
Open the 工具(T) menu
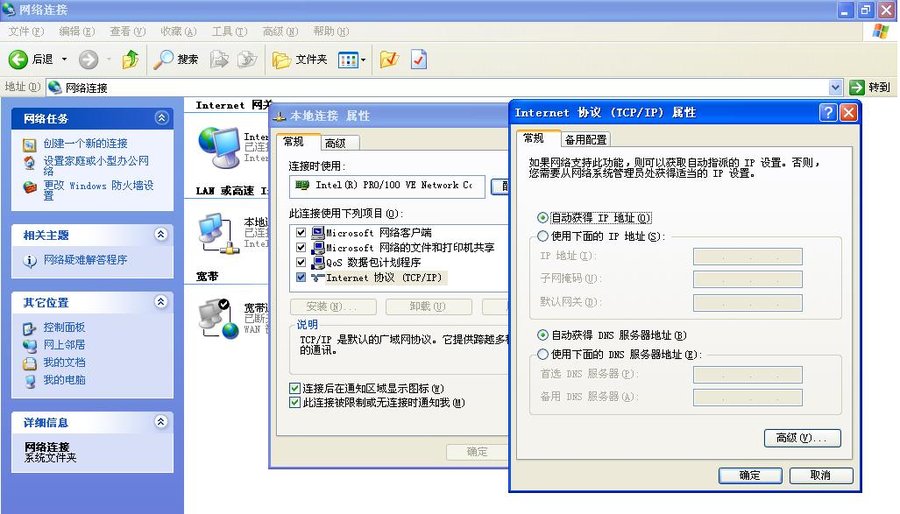(222, 32)
